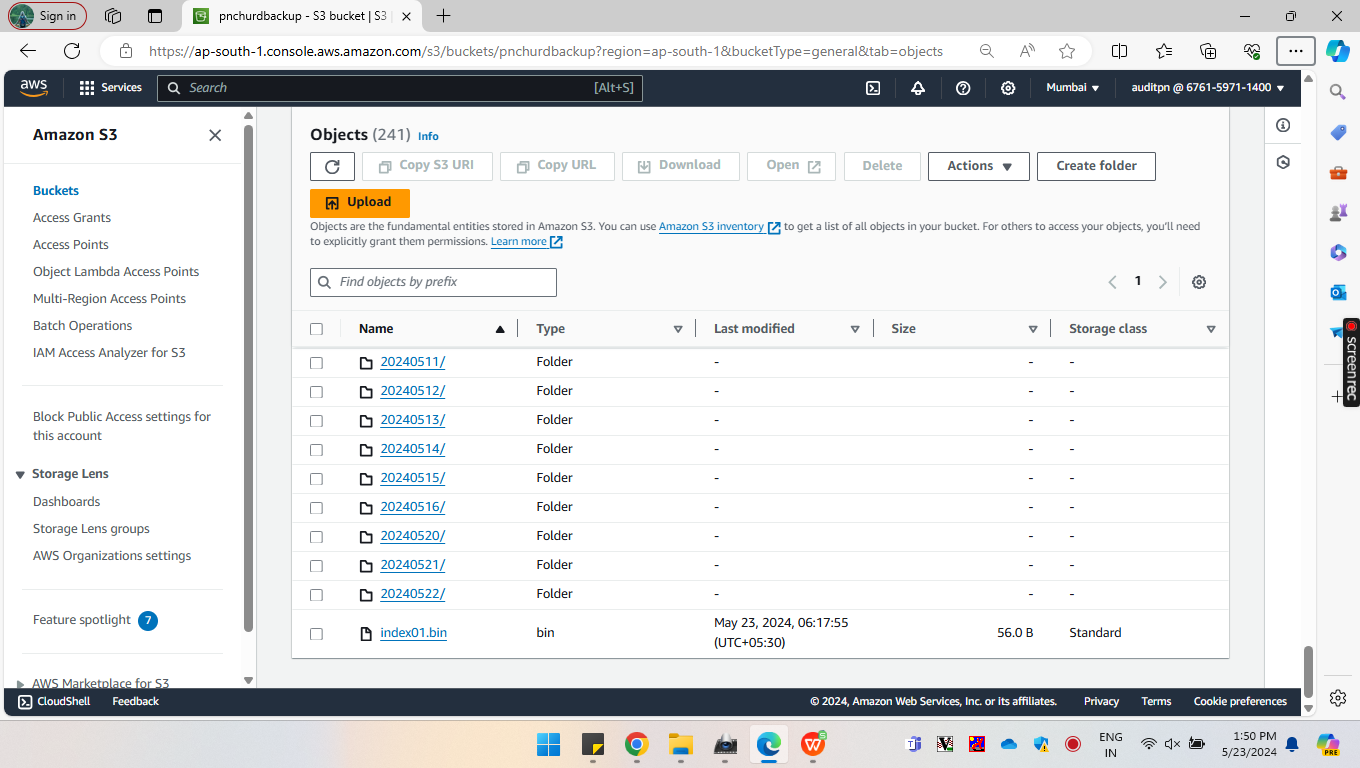
Task: Check the box for folder 20240513/
Action: click(317, 420)
